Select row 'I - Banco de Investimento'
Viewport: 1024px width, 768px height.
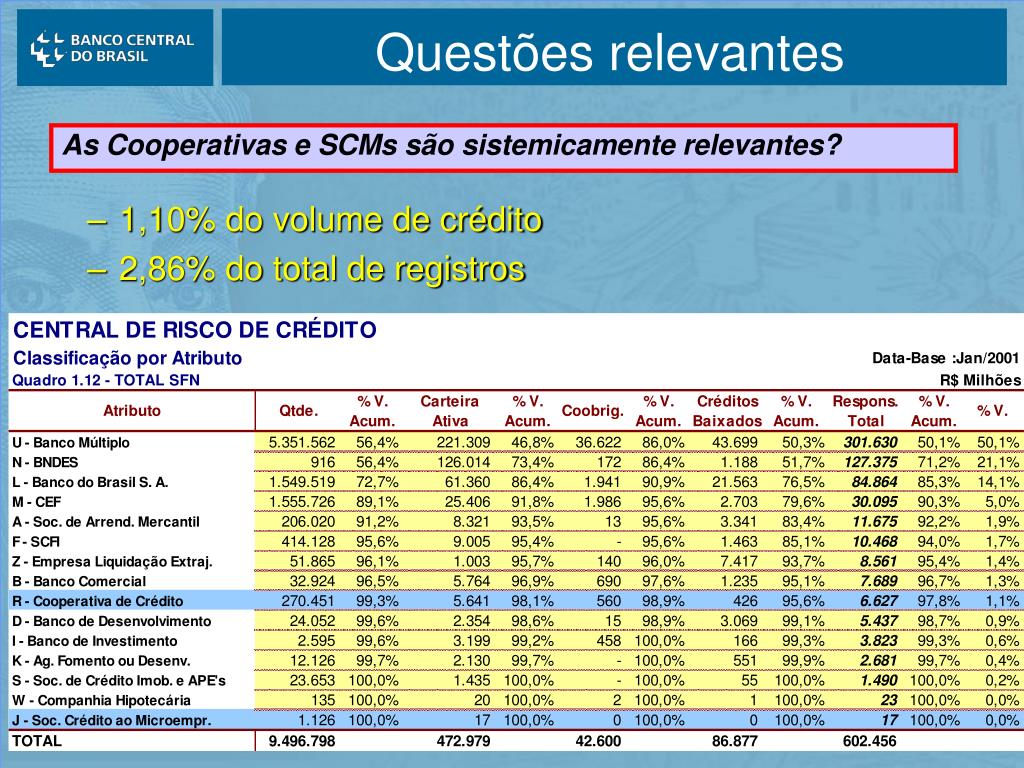tap(515, 641)
